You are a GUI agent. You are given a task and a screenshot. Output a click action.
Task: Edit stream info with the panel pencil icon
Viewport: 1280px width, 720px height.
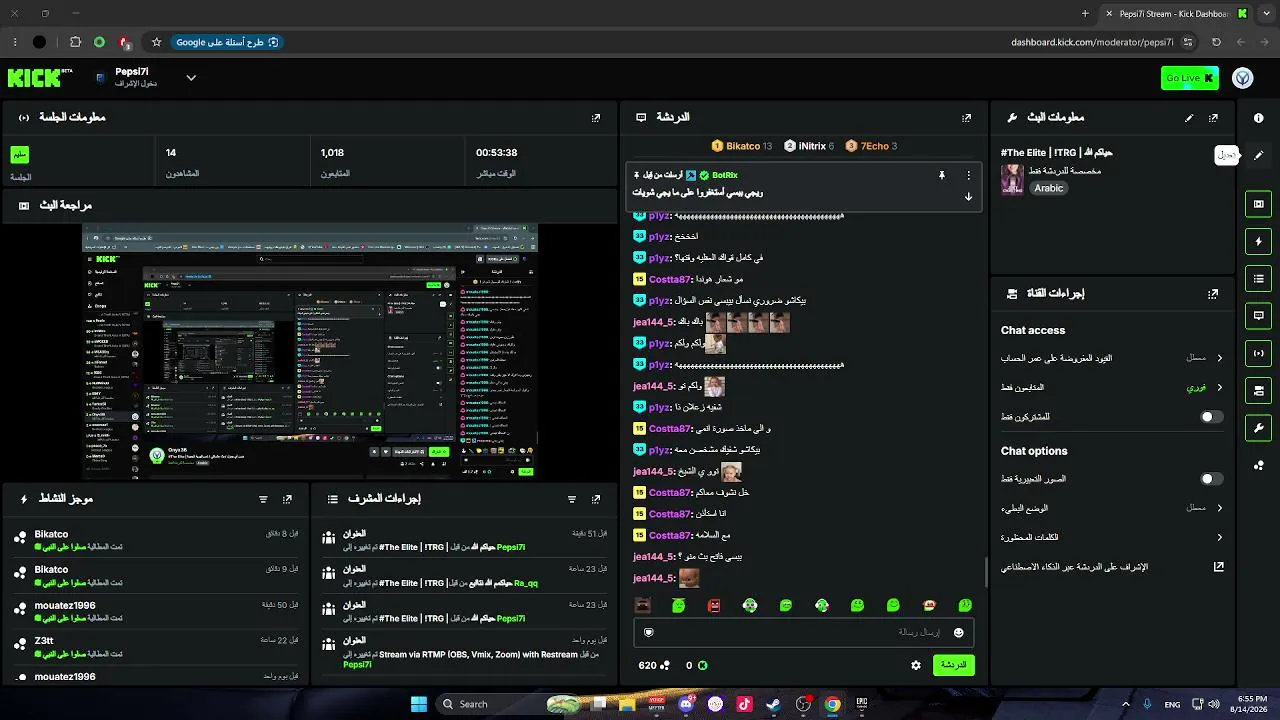(1189, 117)
